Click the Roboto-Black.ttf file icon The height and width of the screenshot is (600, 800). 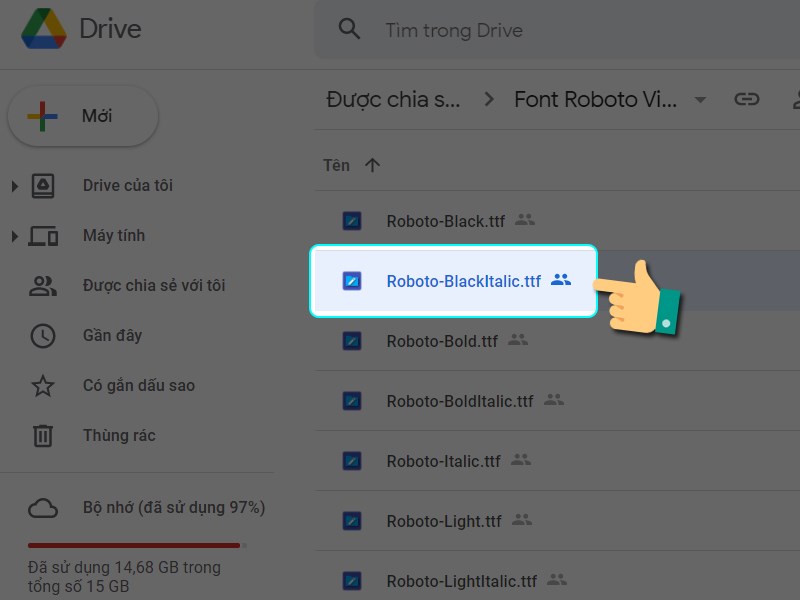(x=352, y=221)
